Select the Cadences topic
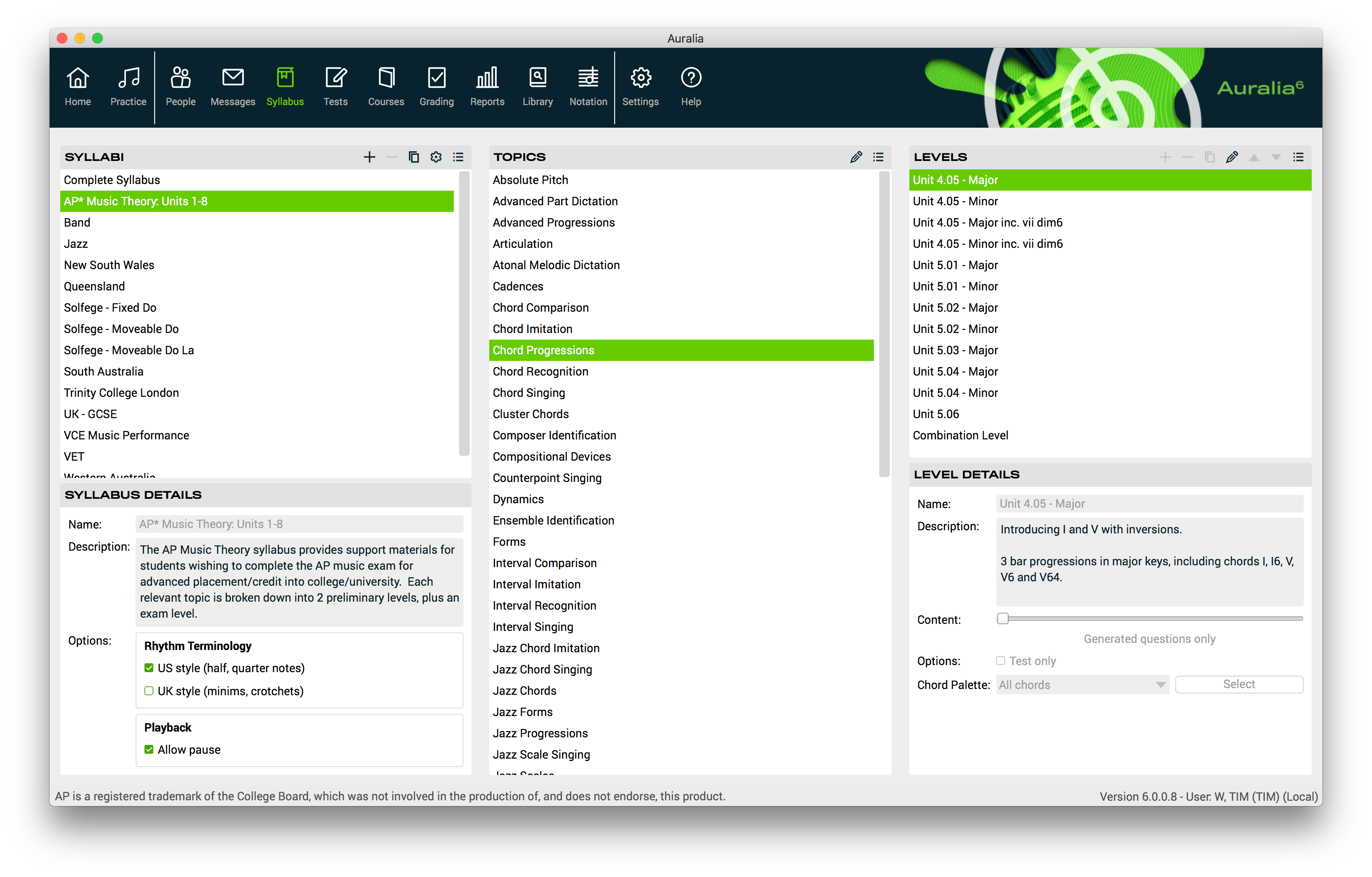1372x877 pixels. (x=518, y=286)
